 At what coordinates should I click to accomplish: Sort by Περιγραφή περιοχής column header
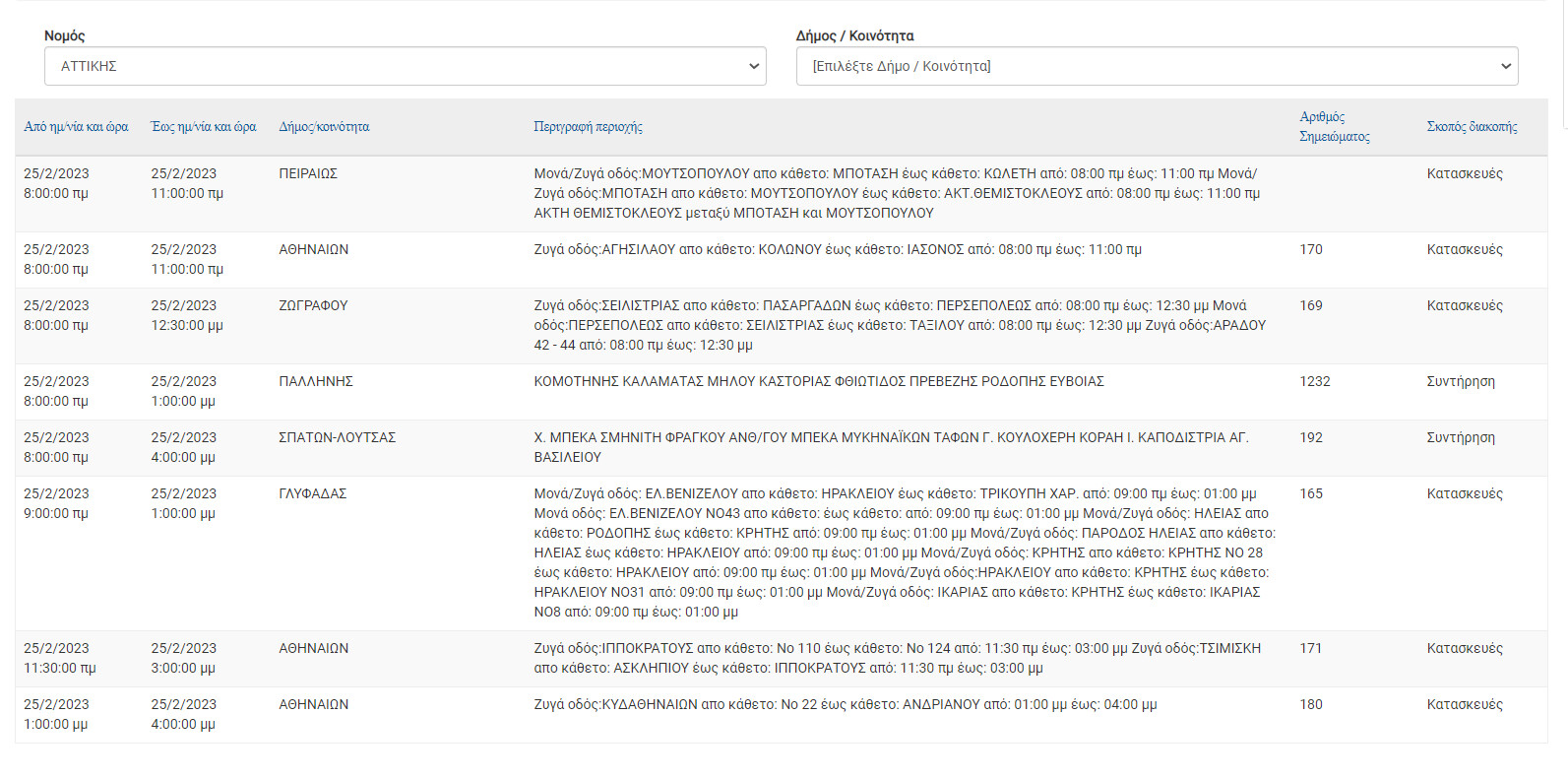click(588, 127)
